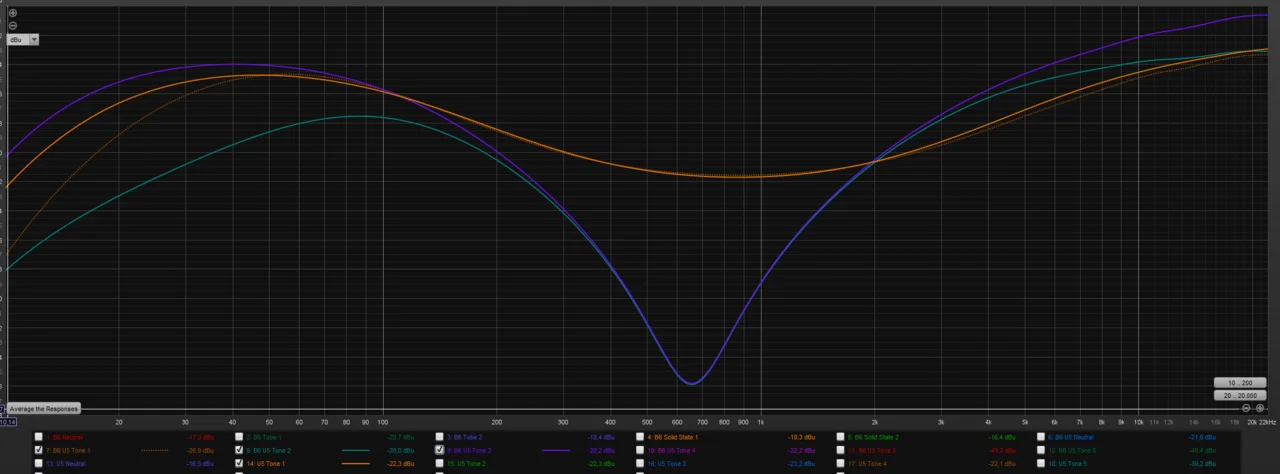Click the 10,14 frequency axis field
This screenshot has width=1280, height=474.
(8, 421)
